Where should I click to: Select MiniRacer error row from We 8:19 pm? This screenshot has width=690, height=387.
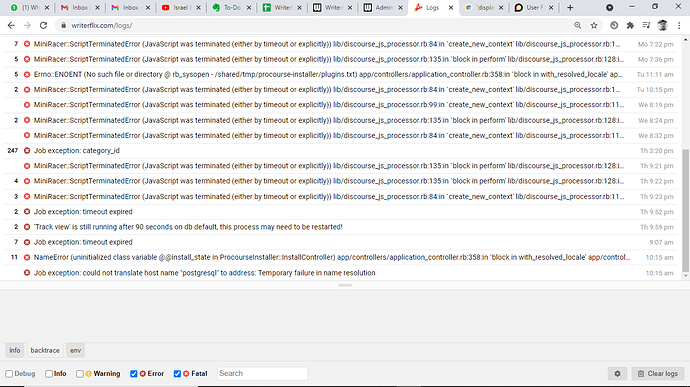(x=340, y=105)
